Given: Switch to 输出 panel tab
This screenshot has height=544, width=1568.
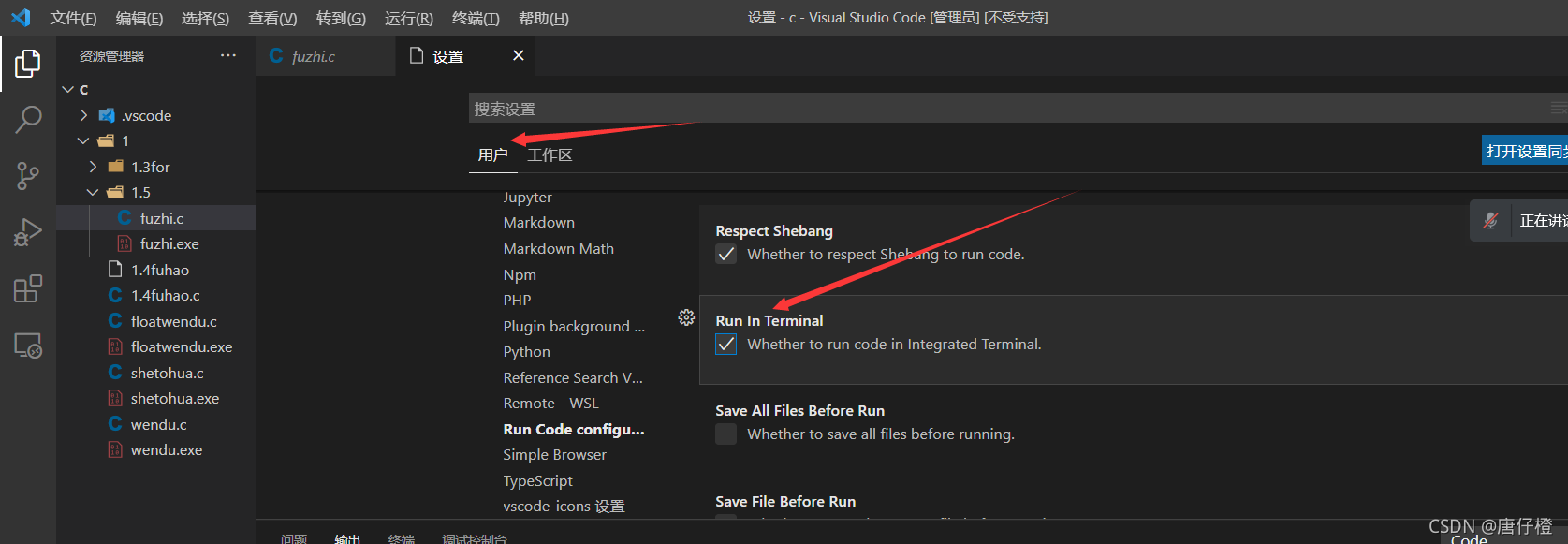Looking at the screenshot, I should [x=347, y=538].
